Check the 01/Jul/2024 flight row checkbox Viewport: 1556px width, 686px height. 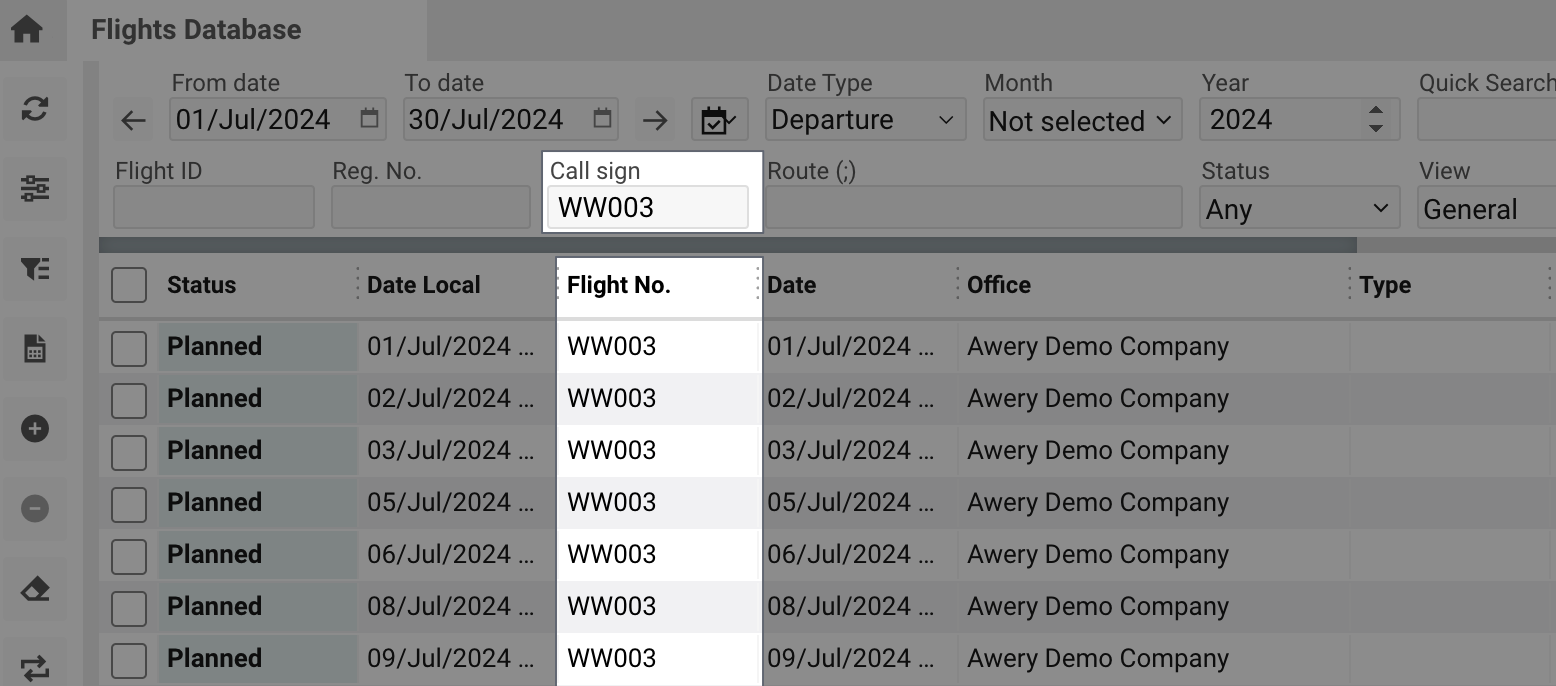click(129, 347)
